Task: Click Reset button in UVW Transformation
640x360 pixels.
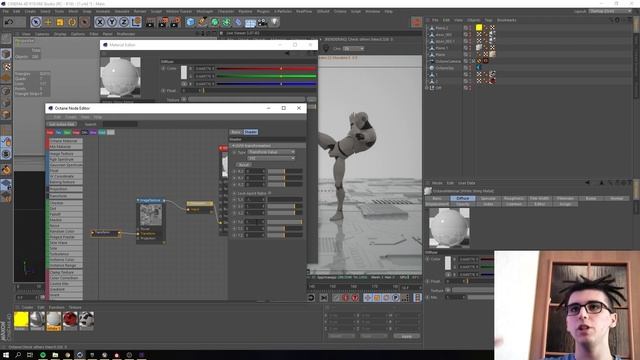Action: (x=244, y=164)
